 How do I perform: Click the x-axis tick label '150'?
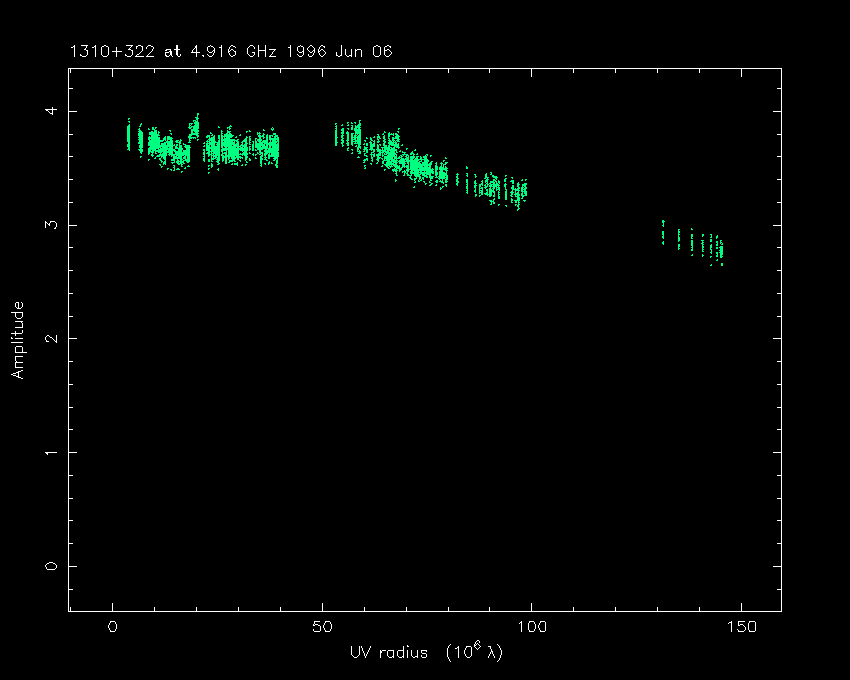[x=740, y=627]
